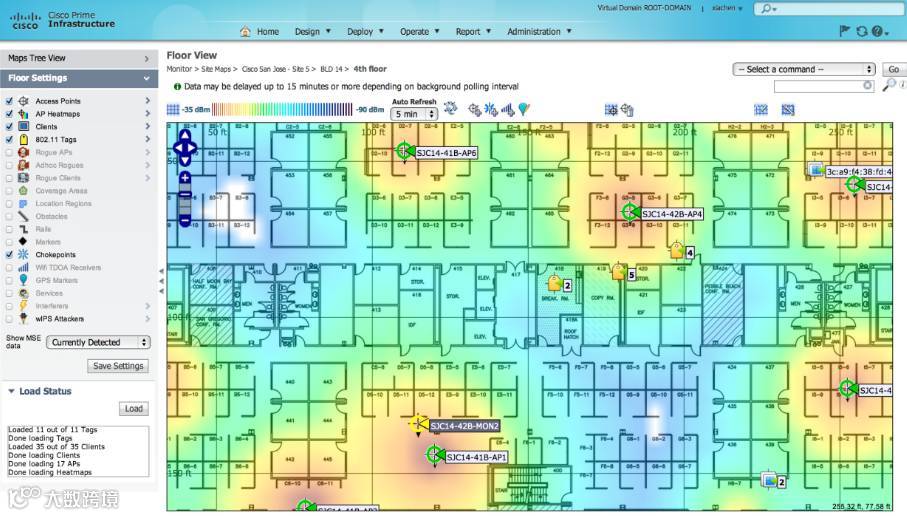This screenshot has height=516, width=907.
Task: Check the GPS Markers checkbox
Action: (9, 280)
